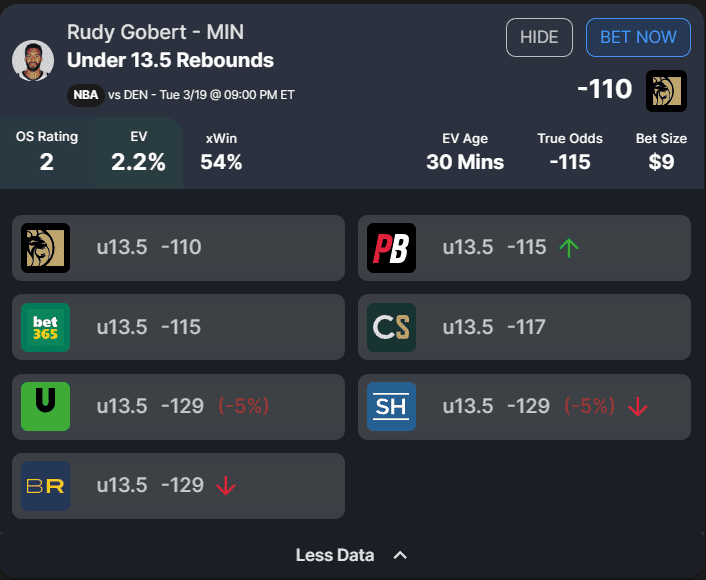Collapse the card with the Less Data chevron
Image resolution: width=706 pixels, height=580 pixels.
point(400,555)
